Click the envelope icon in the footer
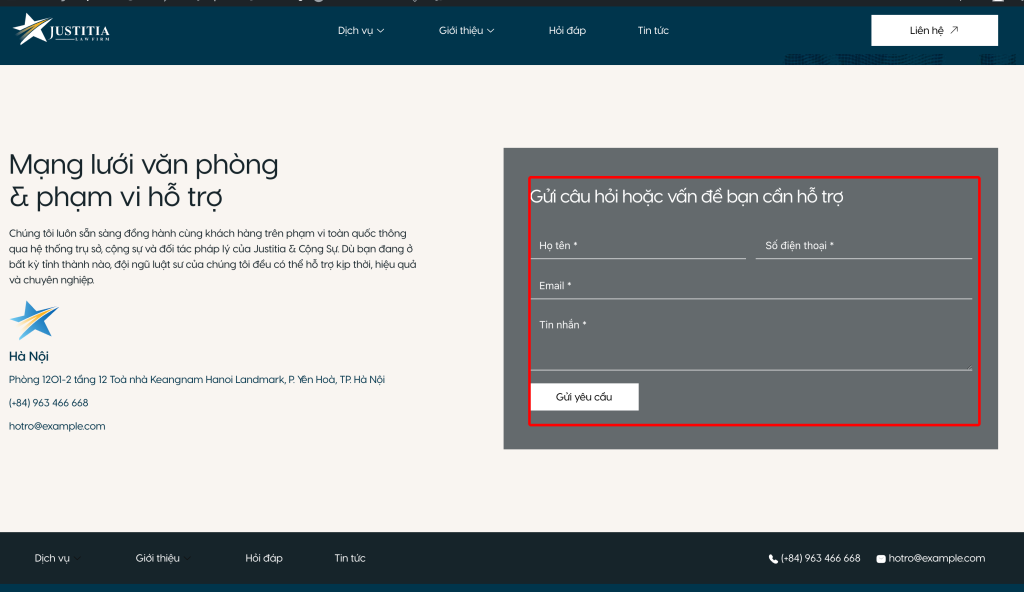The width and height of the screenshot is (1024, 592). 881,559
